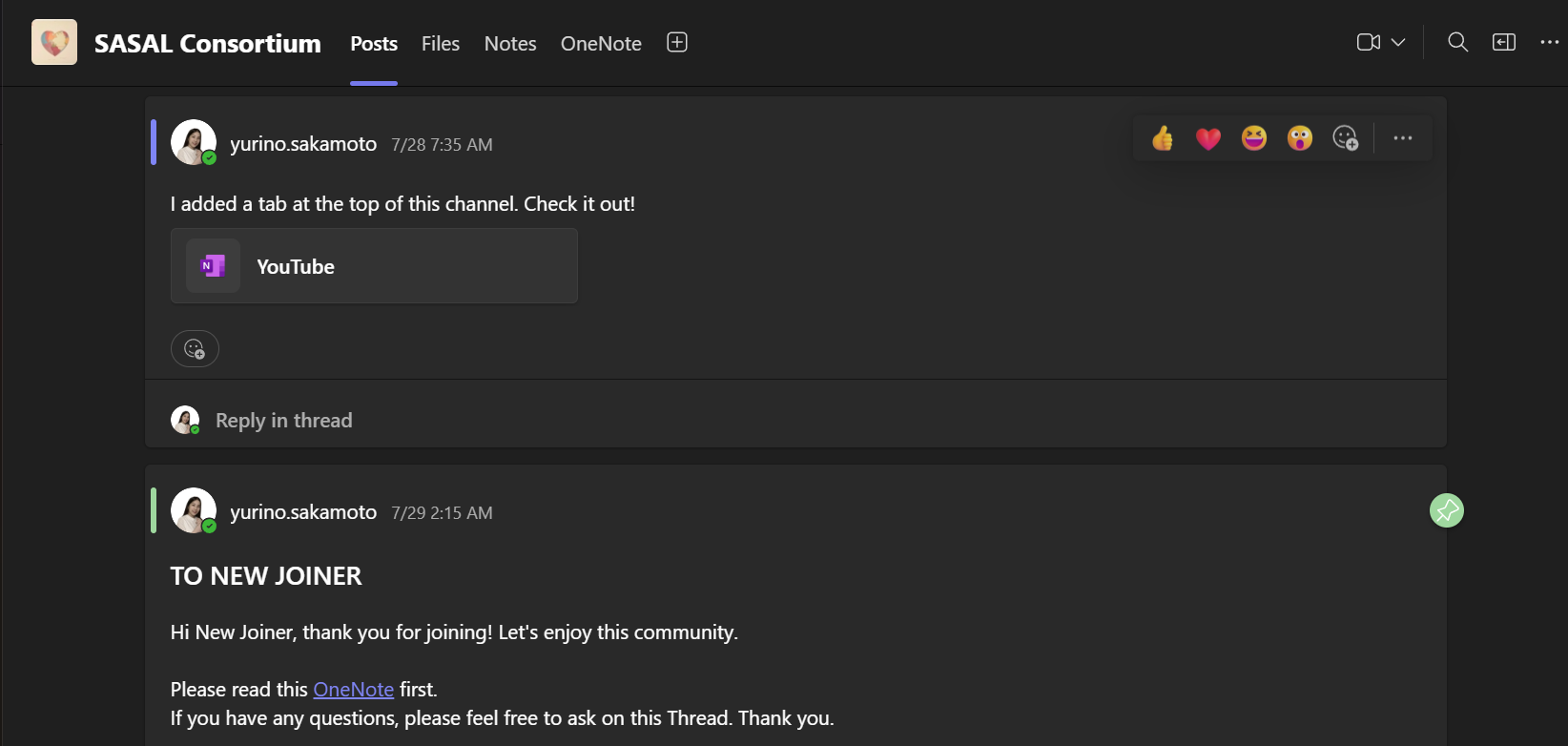This screenshot has height=746, width=1568.
Task: Add a new tab with plus icon
Action: pos(677,43)
